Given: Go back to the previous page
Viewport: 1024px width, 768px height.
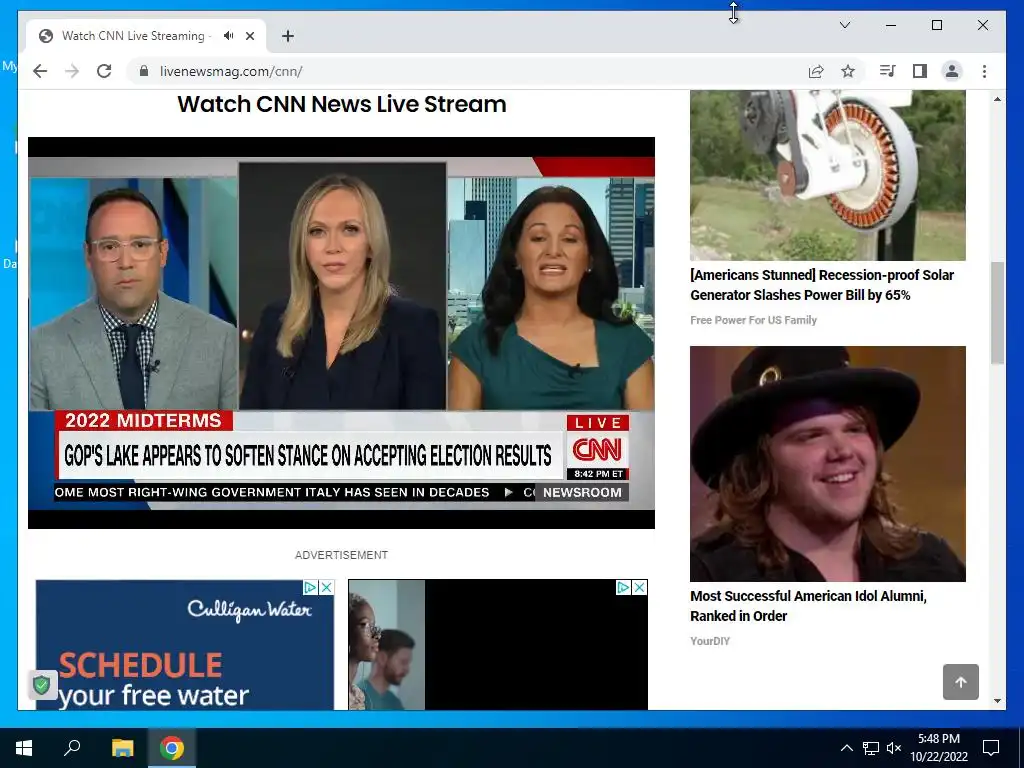Looking at the screenshot, I should tap(40, 71).
